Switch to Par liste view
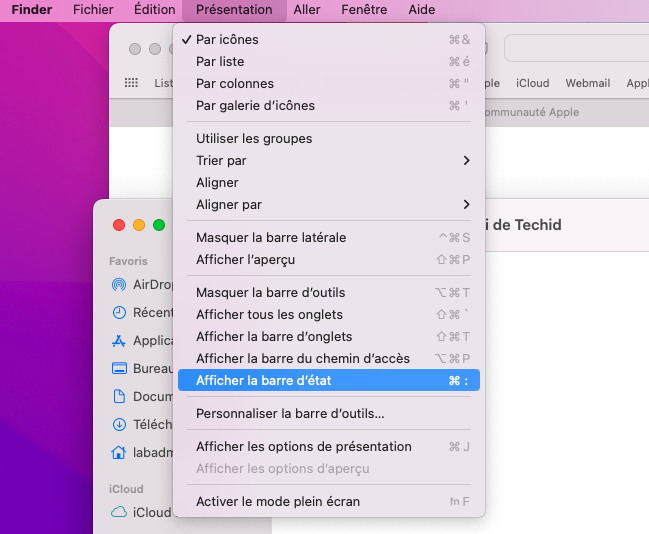 pyautogui.click(x=329, y=62)
